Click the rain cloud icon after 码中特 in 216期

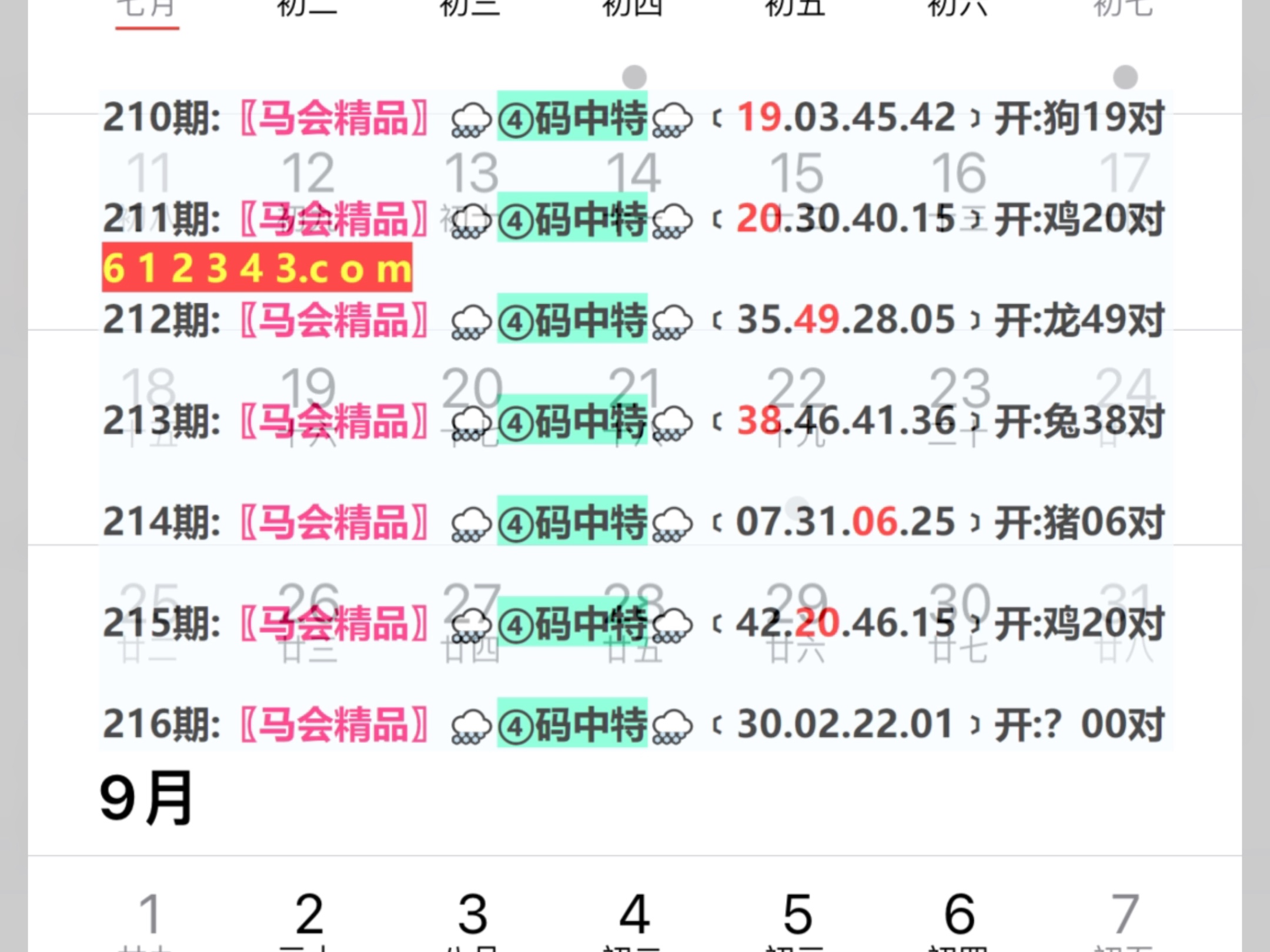[x=673, y=726]
